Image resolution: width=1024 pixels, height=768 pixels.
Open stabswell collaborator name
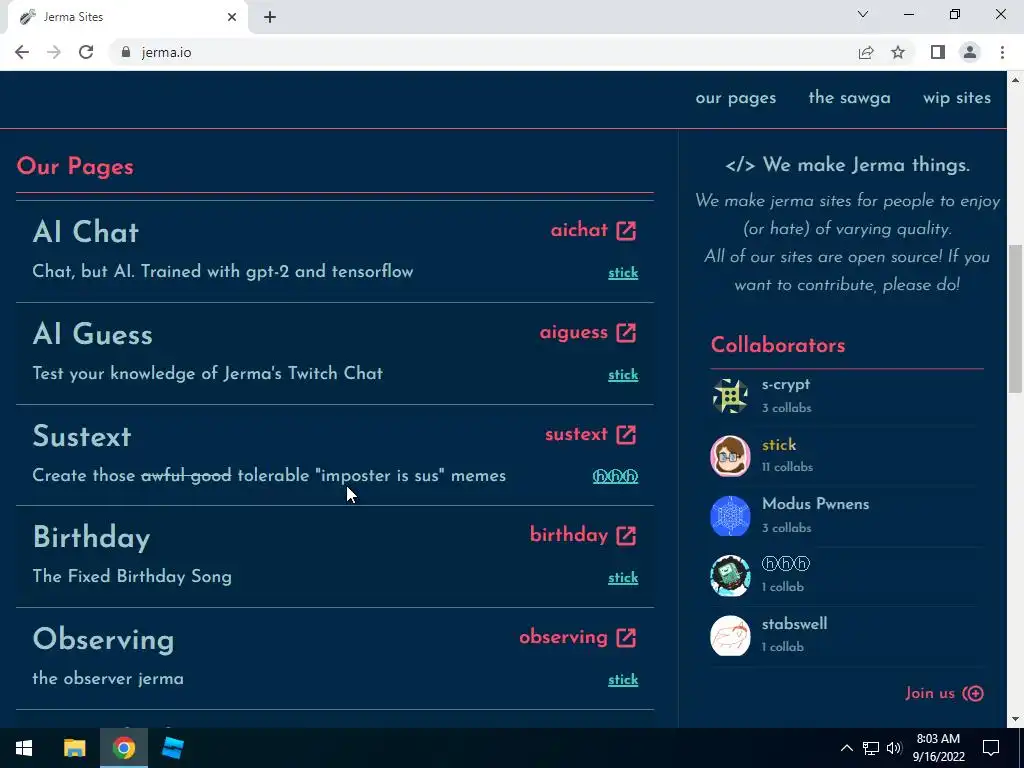795,624
